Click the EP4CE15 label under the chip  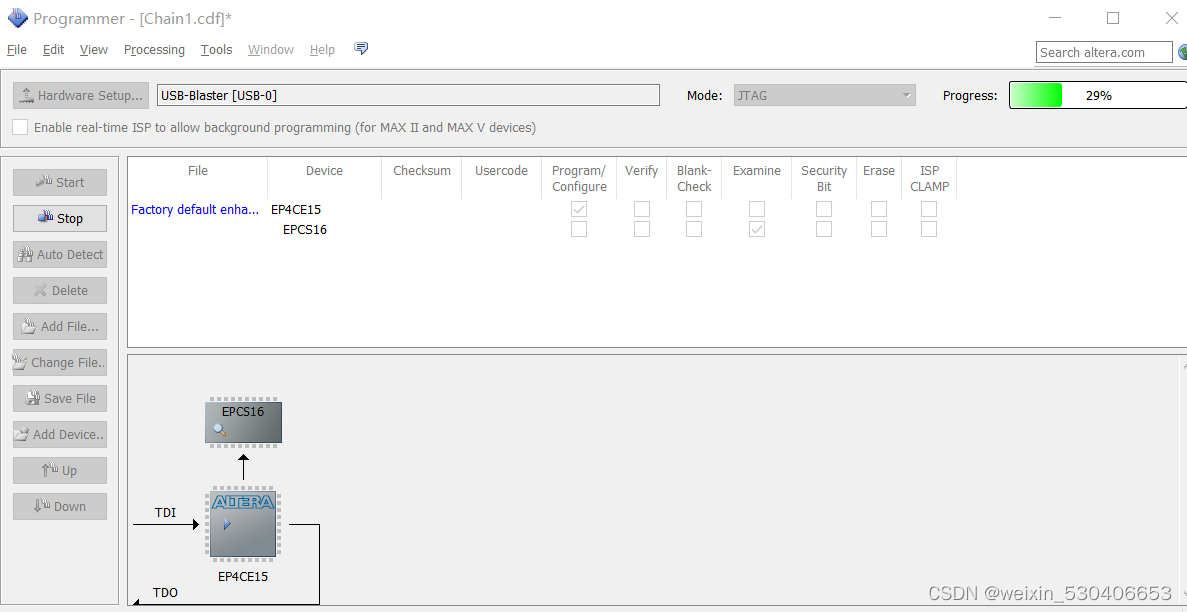(243, 576)
